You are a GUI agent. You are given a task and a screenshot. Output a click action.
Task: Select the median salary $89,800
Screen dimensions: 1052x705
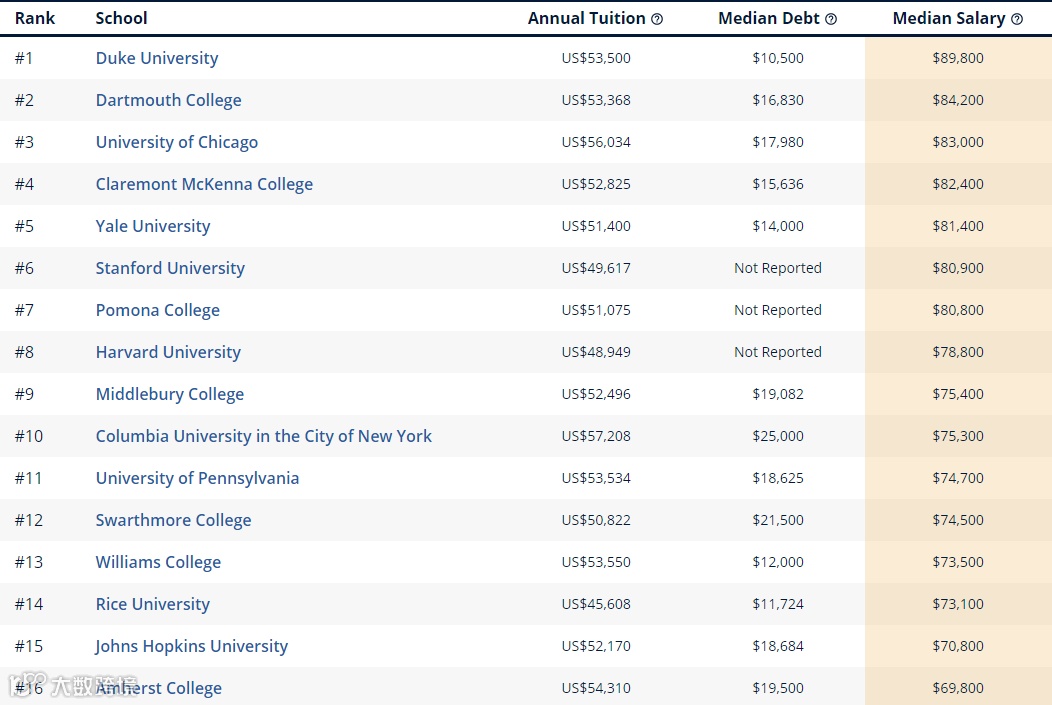pos(958,58)
